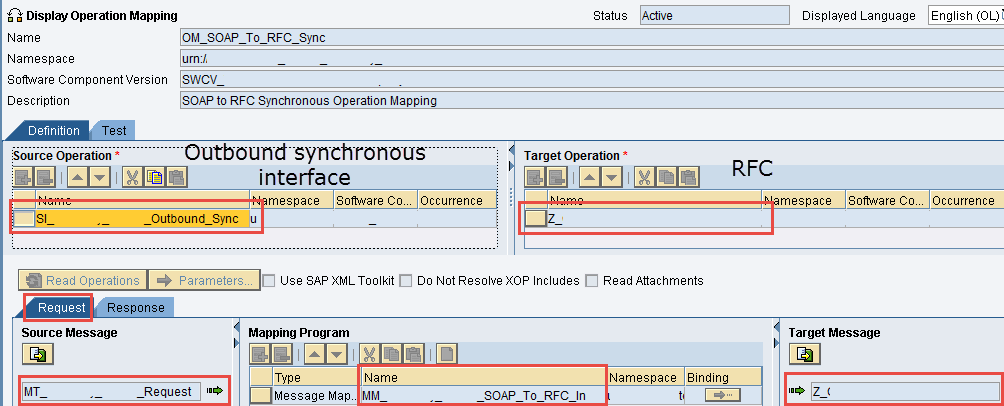Enable Use SAP XML Toolkit checkbox
Image resolution: width=1004 pixels, height=406 pixels.
point(270,280)
